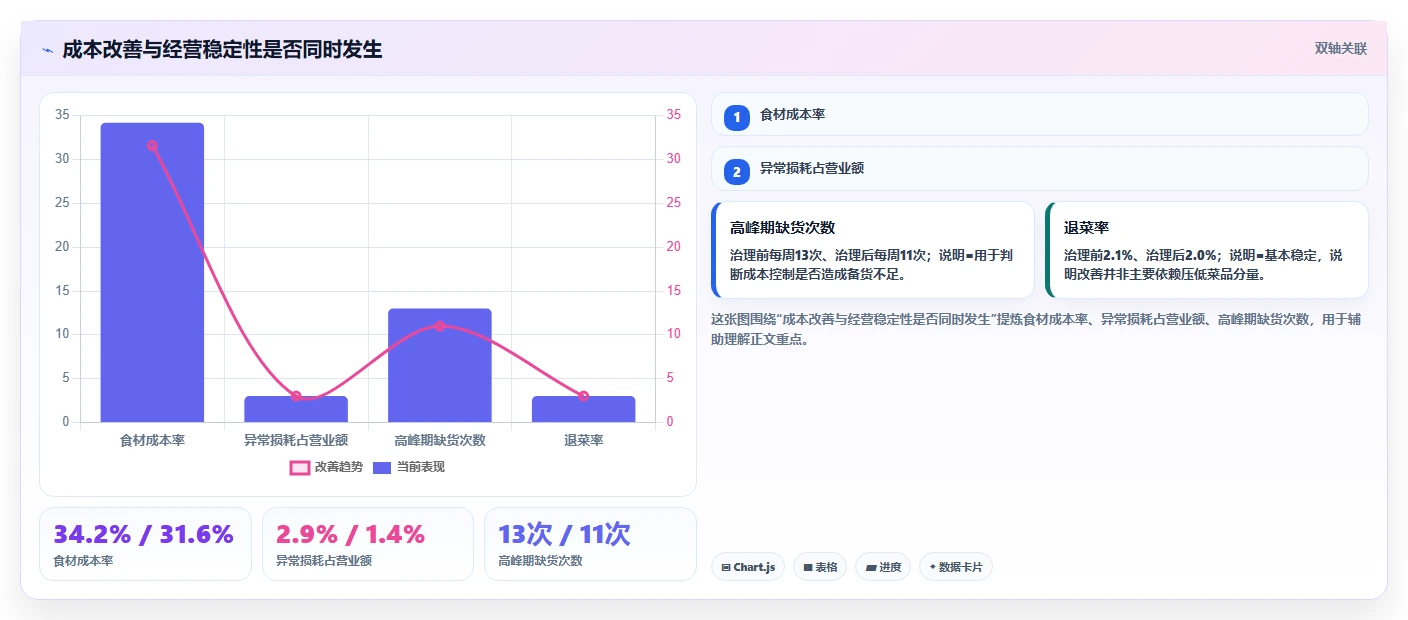Toggle the 当前表现 legend swatch

(x=382, y=467)
